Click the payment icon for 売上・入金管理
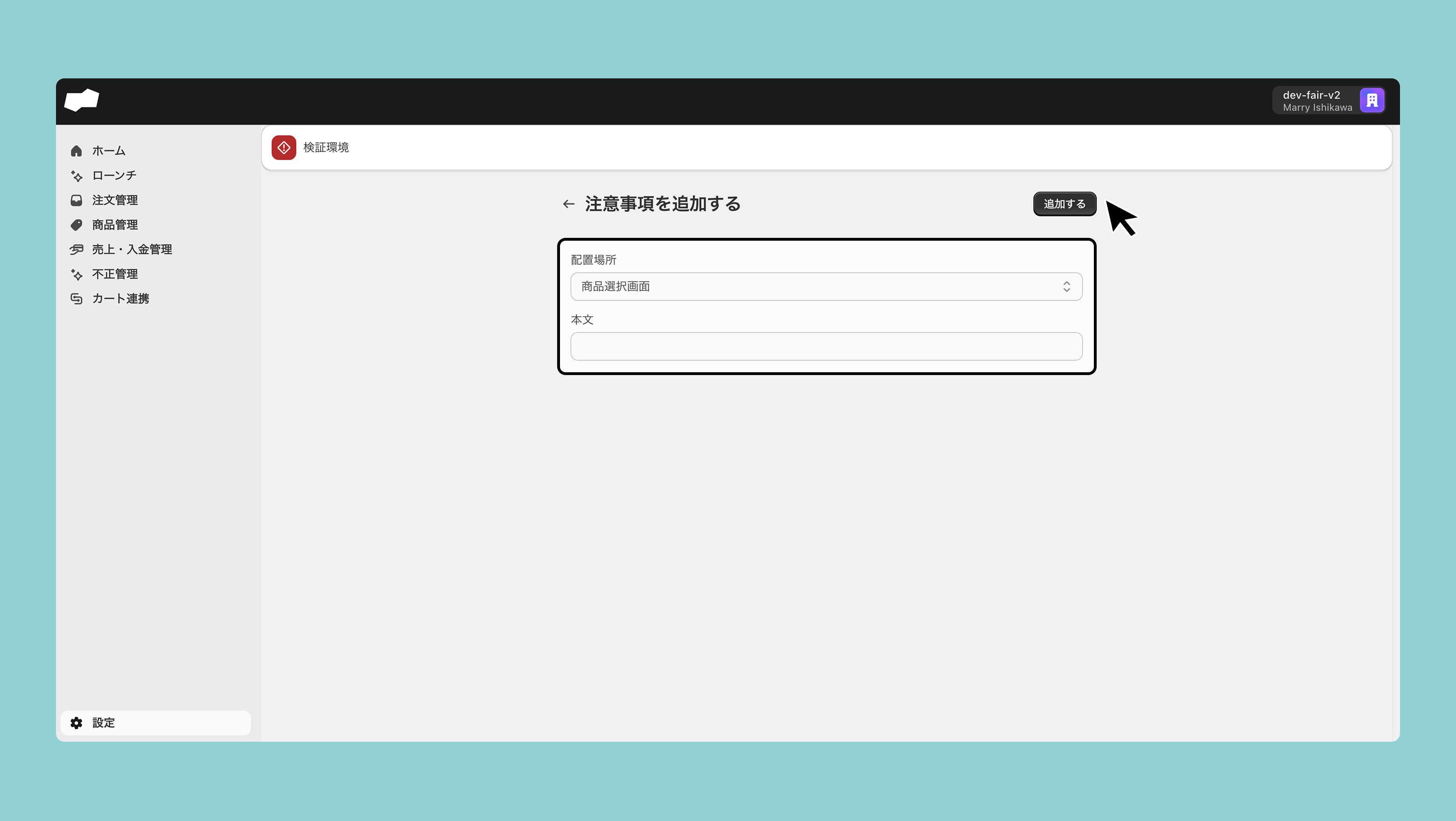1456x821 pixels. pyautogui.click(x=77, y=249)
